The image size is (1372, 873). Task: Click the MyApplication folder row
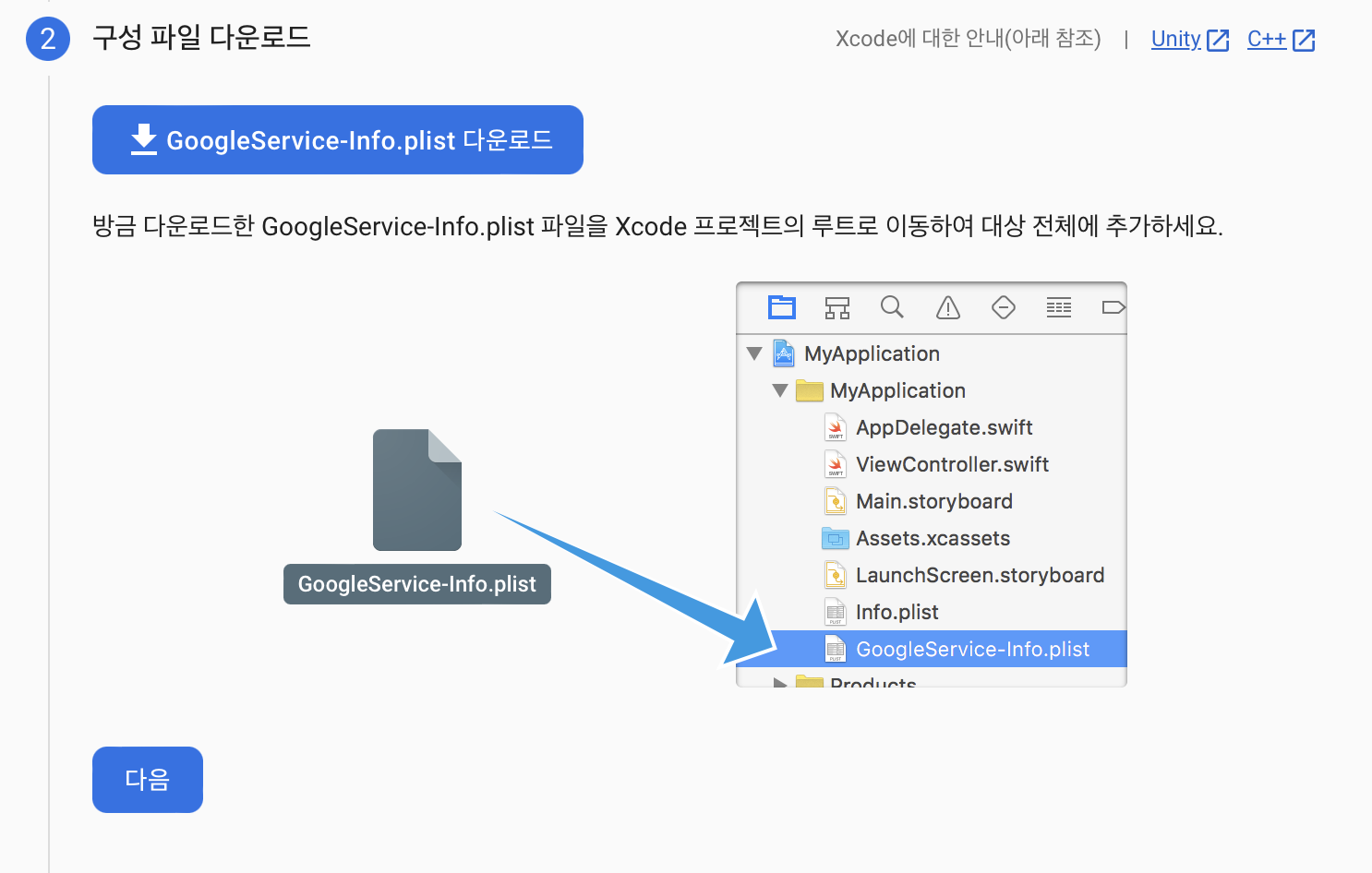click(x=932, y=390)
